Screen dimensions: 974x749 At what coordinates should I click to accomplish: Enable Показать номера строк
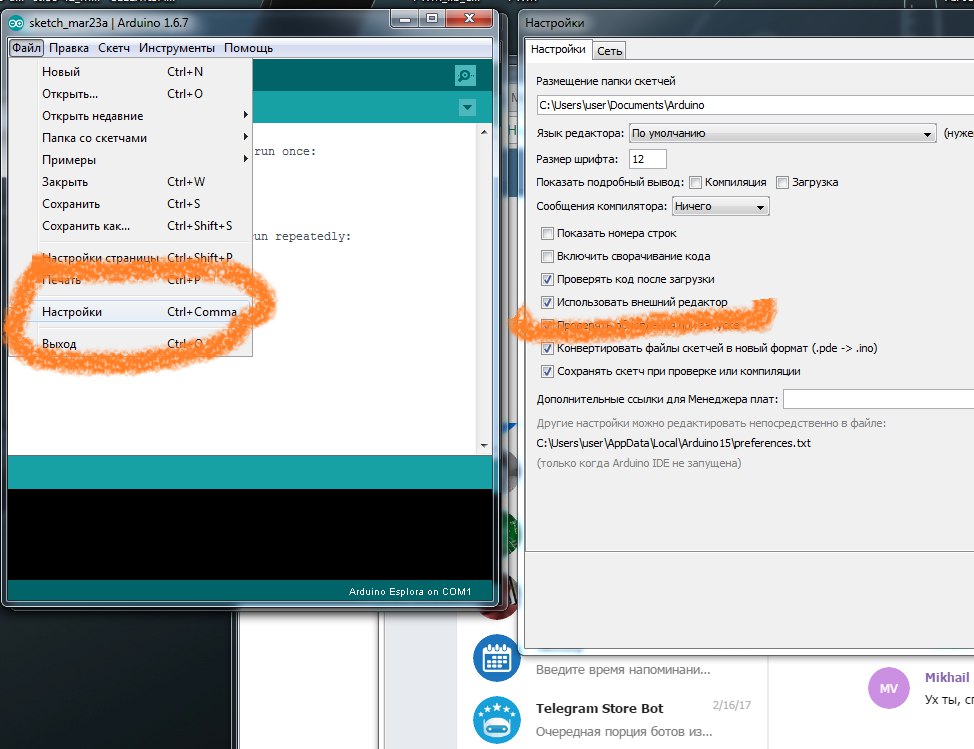pyautogui.click(x=547, y=234)
